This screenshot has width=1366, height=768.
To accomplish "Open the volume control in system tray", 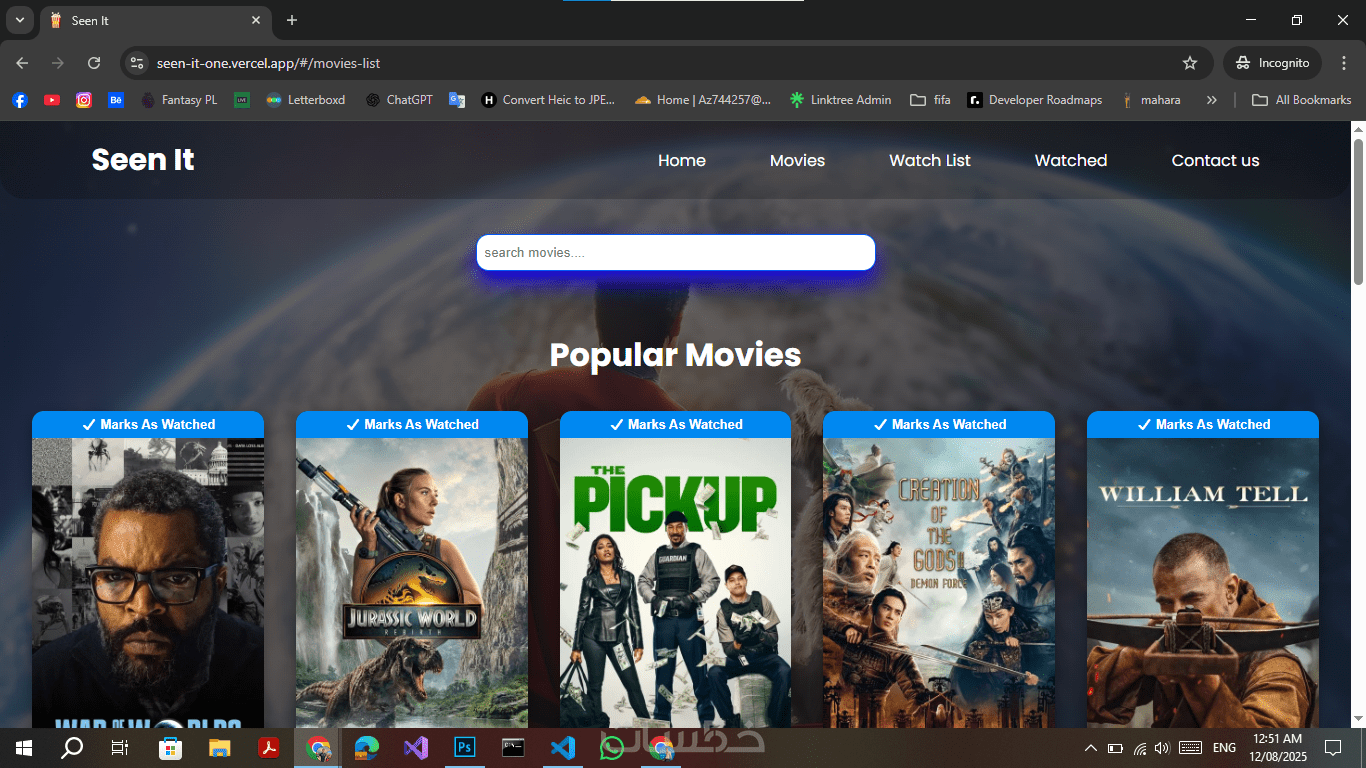I will (x=1162, y=748).
